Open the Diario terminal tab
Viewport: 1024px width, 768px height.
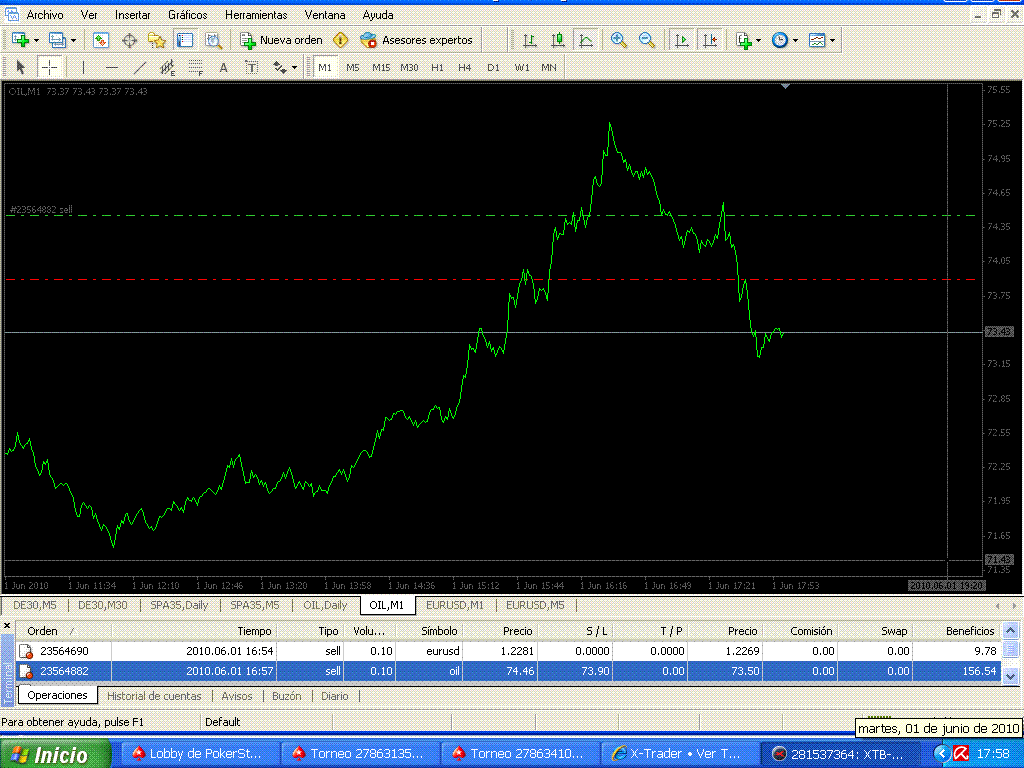coord(334,696)
